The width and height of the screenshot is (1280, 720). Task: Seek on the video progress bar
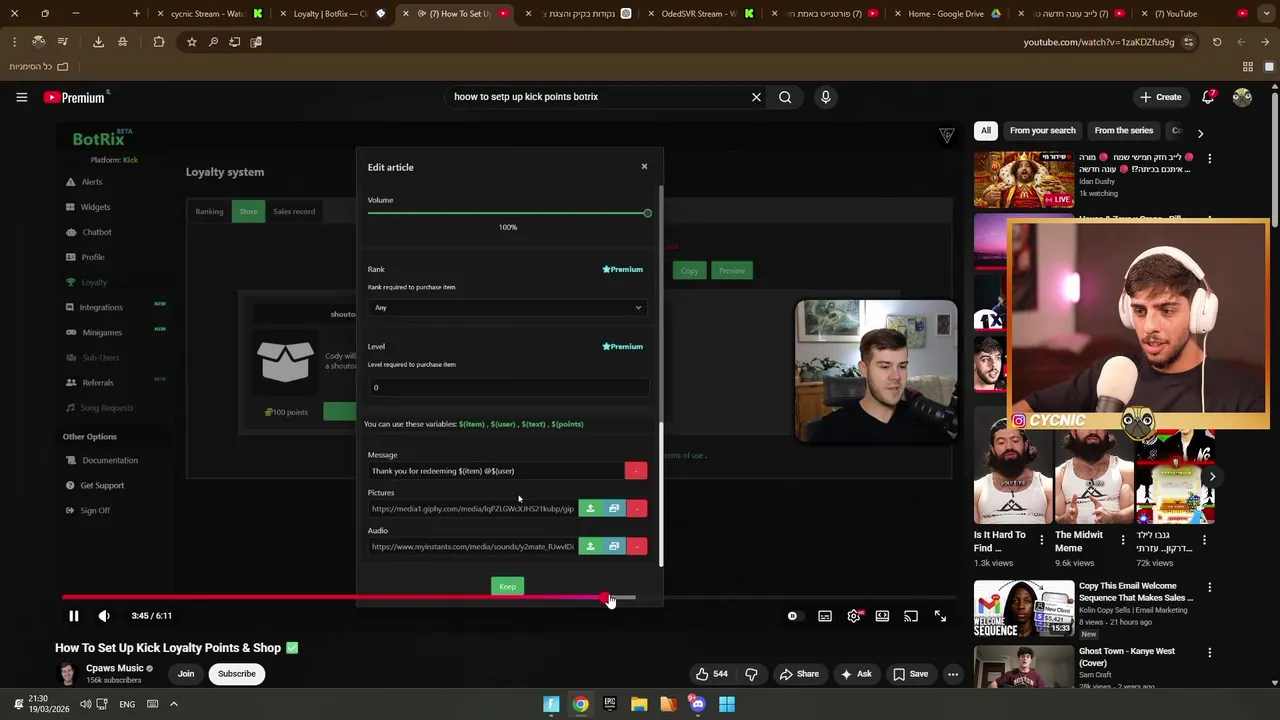click(x=509, y=598)
